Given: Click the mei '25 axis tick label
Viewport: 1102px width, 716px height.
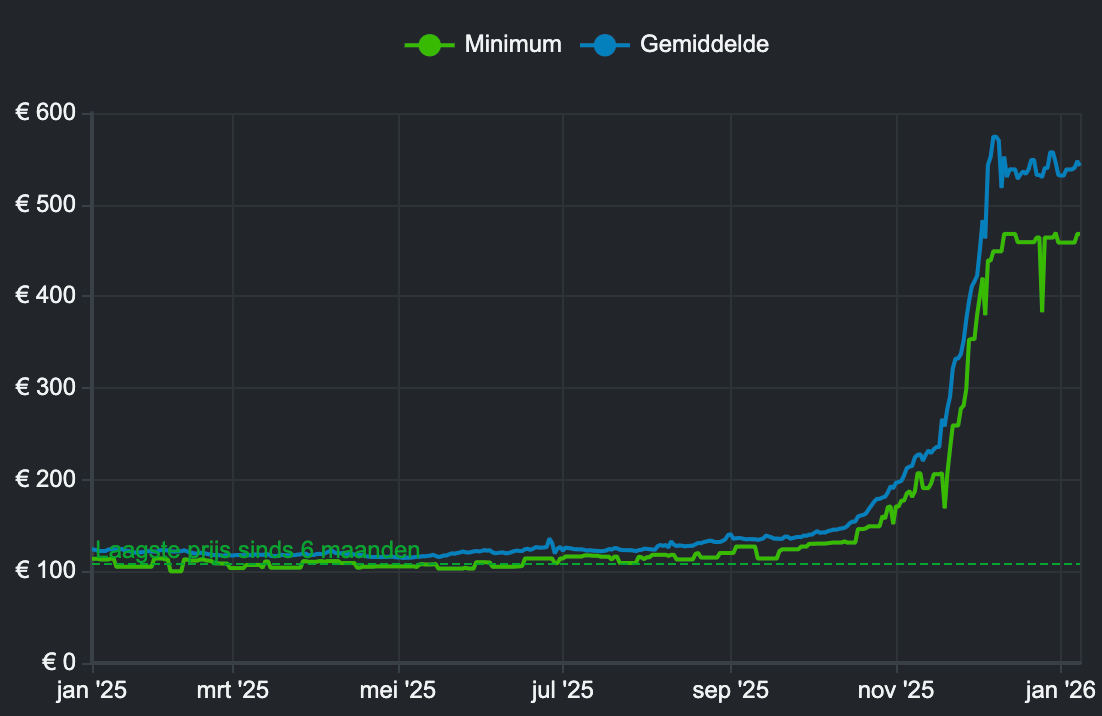Looking at the screenshot, I should tap(398, 690).
